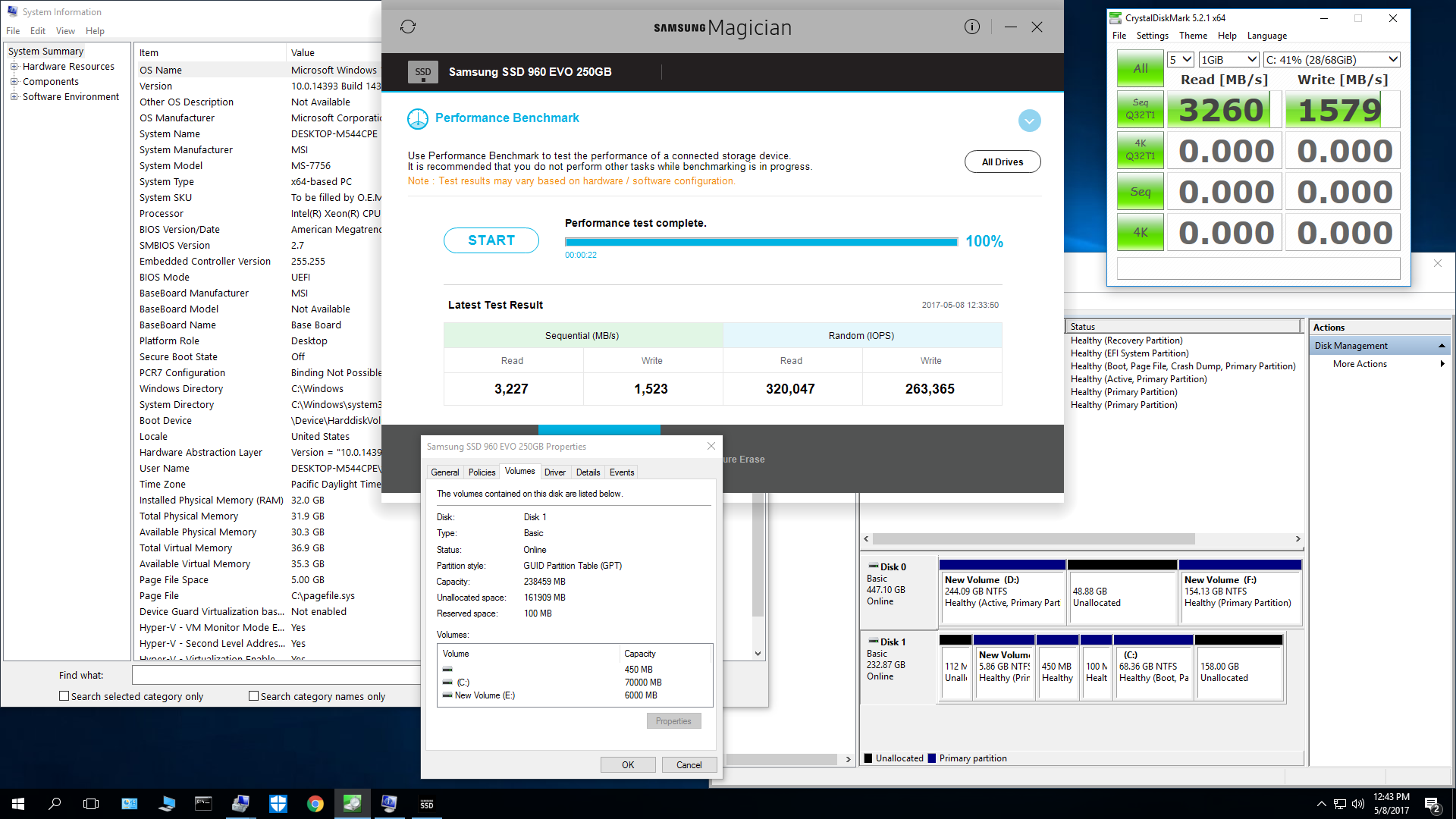Click the Disk 1 label in Disk Management
The height and width of the screenshot is (819, 1456).
[x=893, y=642]
